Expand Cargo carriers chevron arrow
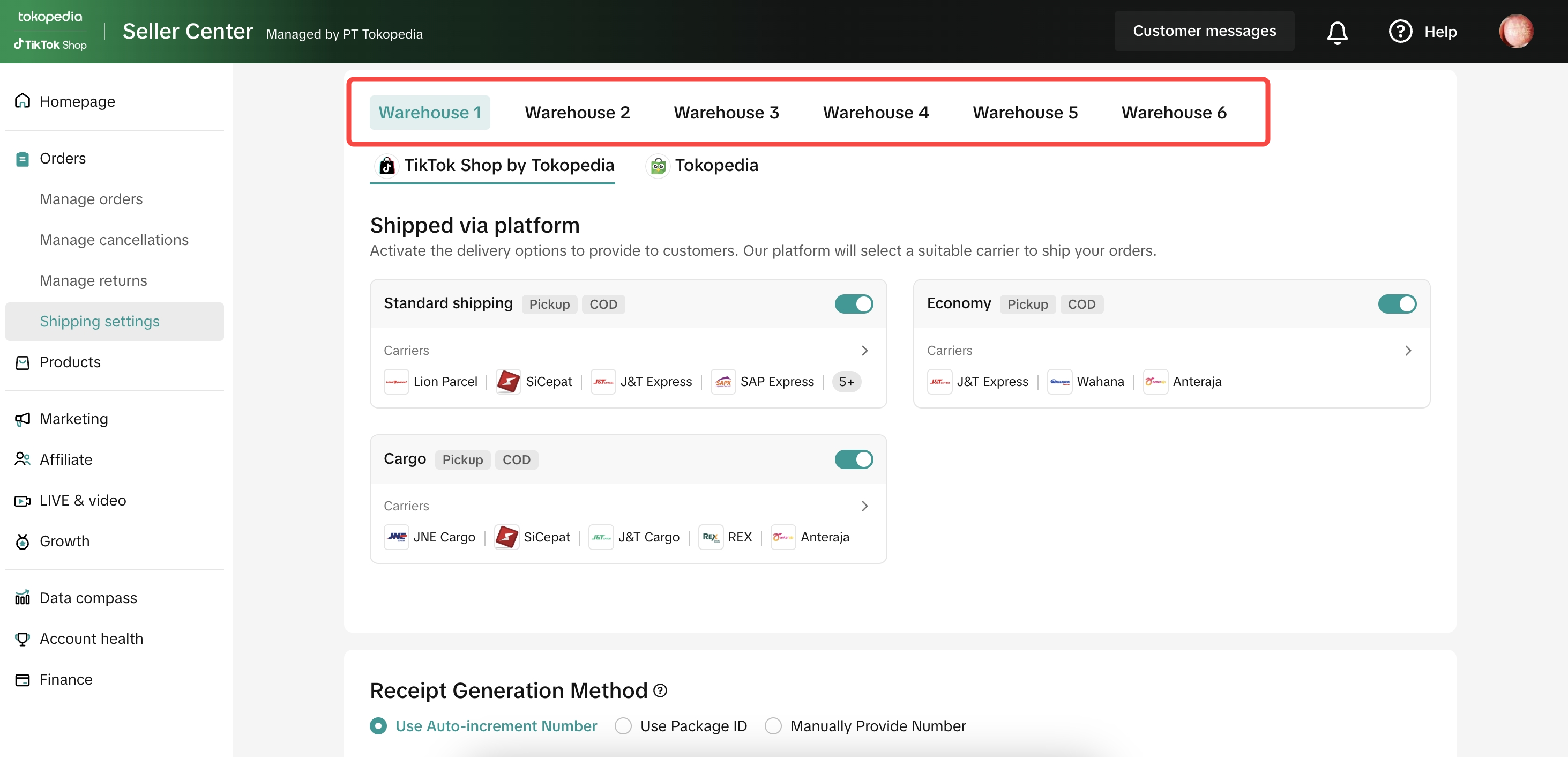The width and height of the screenshot is (1568, 757). click(864, 506)
